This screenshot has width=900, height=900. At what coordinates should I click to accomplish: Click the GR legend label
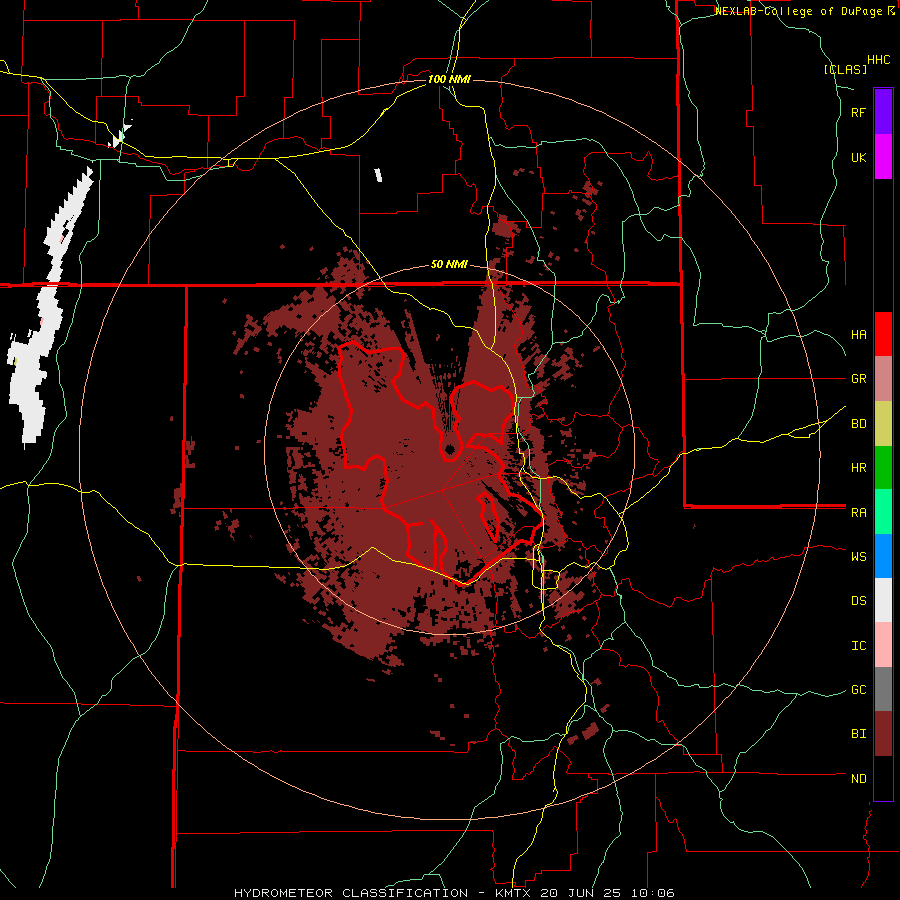(858, 379)
